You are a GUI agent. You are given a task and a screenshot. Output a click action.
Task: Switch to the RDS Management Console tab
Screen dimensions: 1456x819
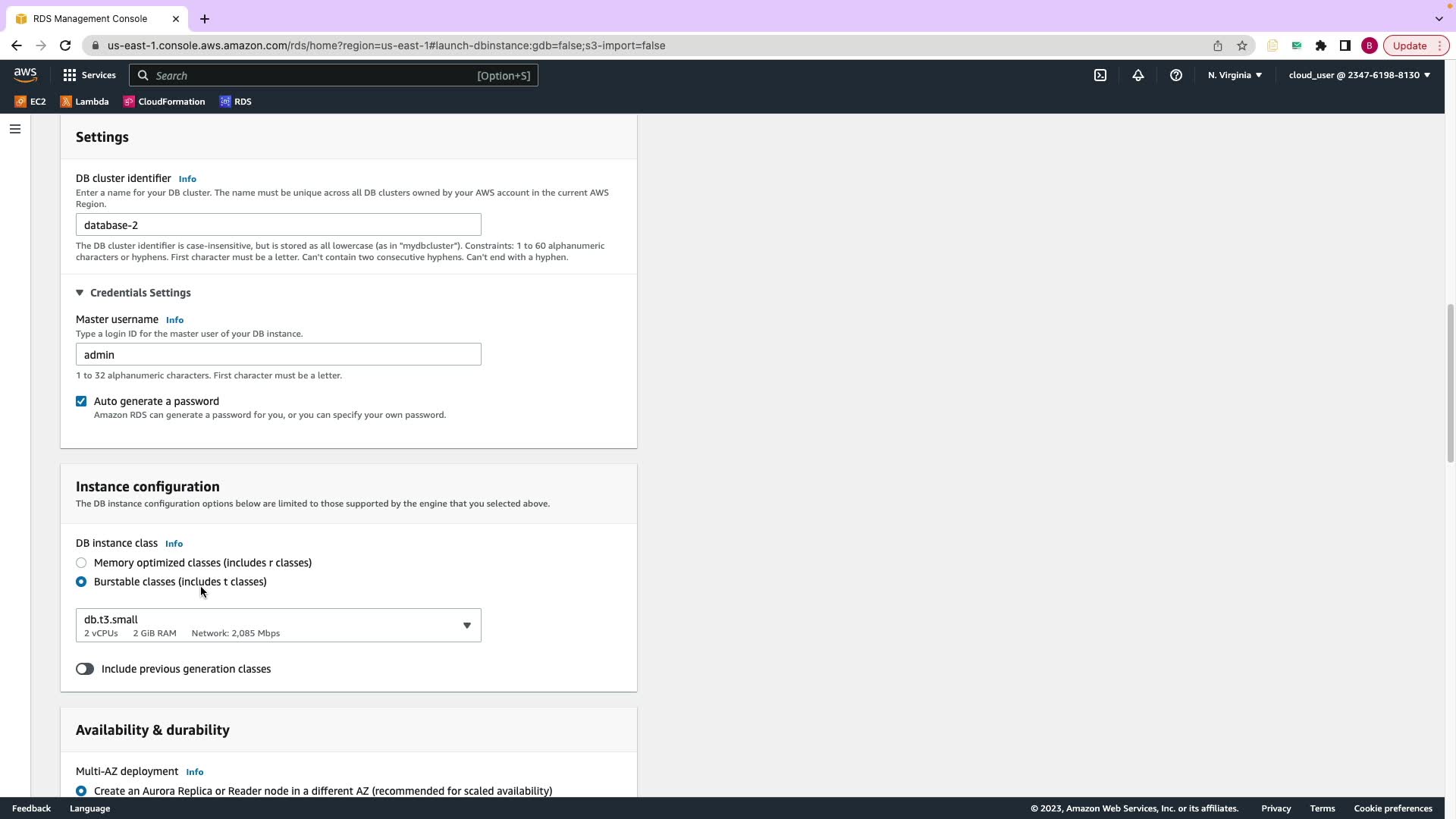(x=89, y=18)
